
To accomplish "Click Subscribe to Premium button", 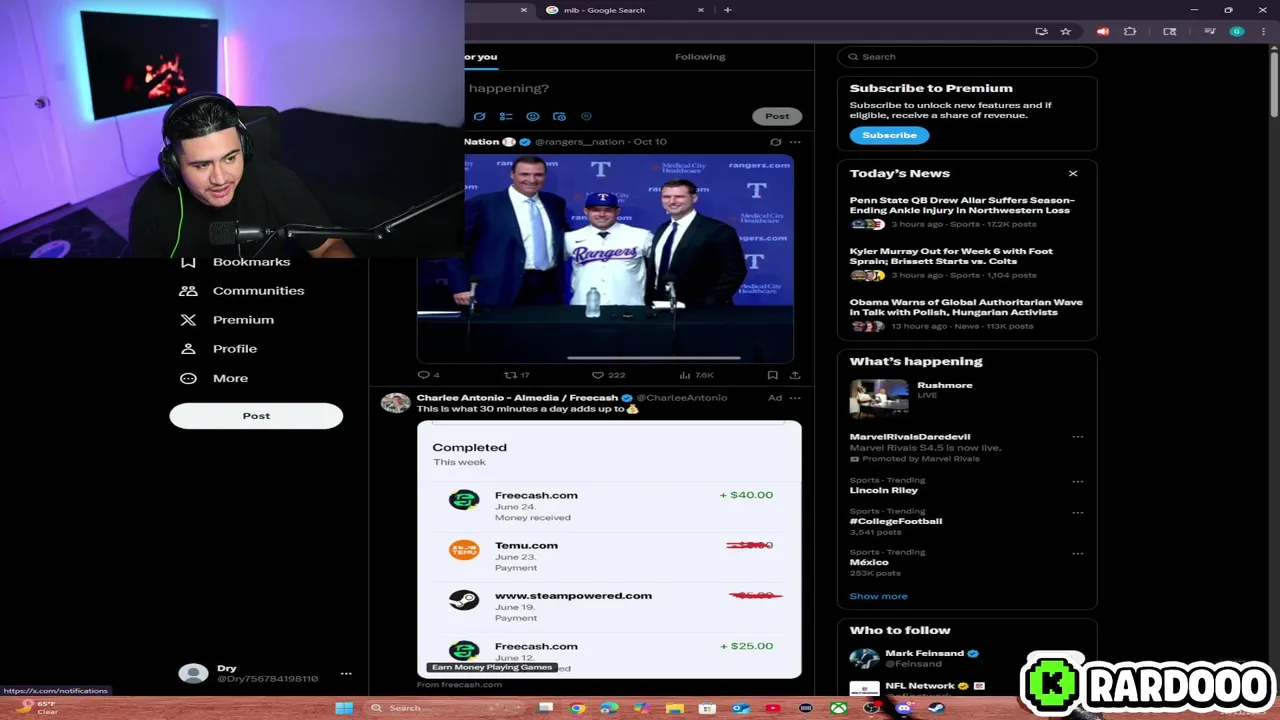I will [889, 135].
